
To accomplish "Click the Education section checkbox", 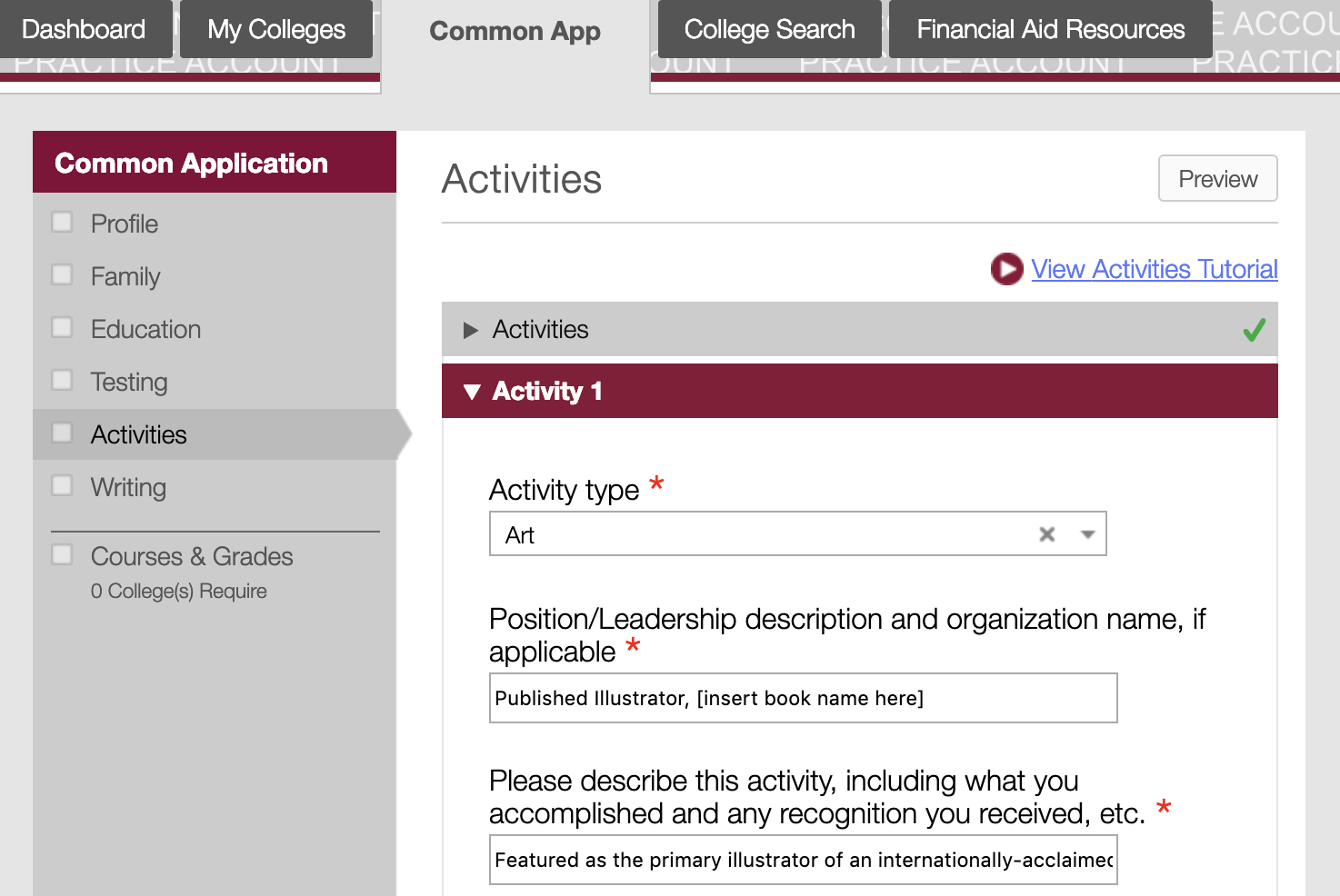I will pos(62,327).
